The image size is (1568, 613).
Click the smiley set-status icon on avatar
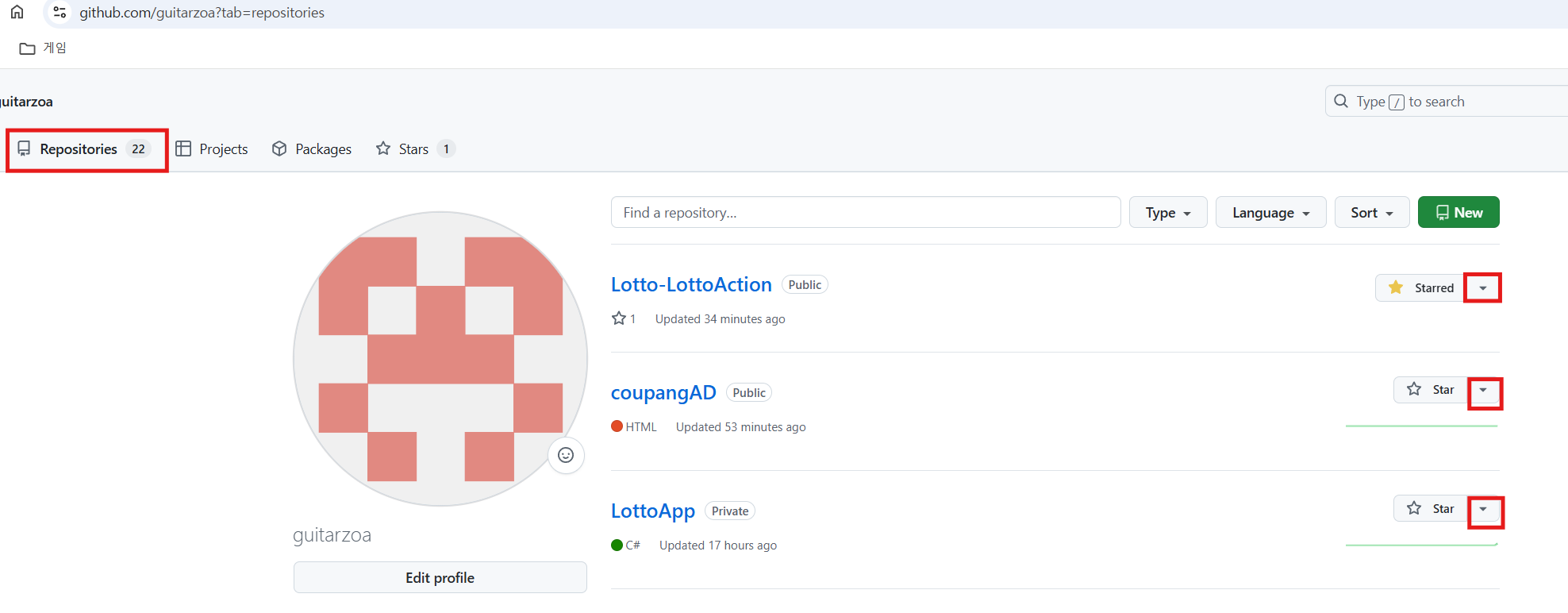pos(566,455)
